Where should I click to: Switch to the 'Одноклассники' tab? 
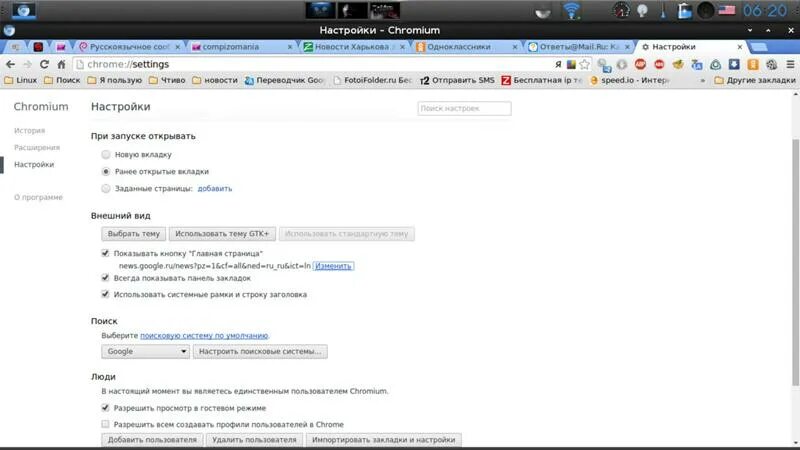467,47
